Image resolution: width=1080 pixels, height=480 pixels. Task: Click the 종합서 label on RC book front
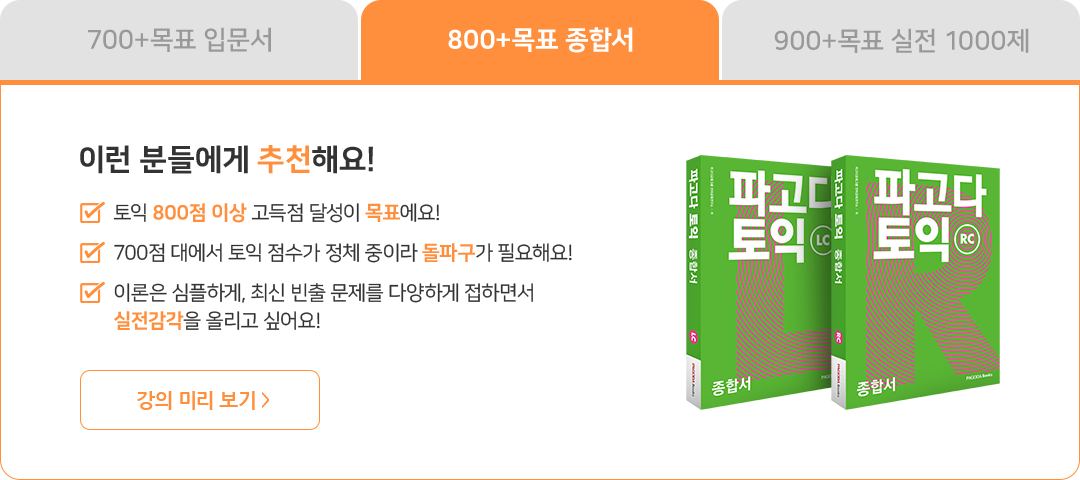[x=876, y=387]
